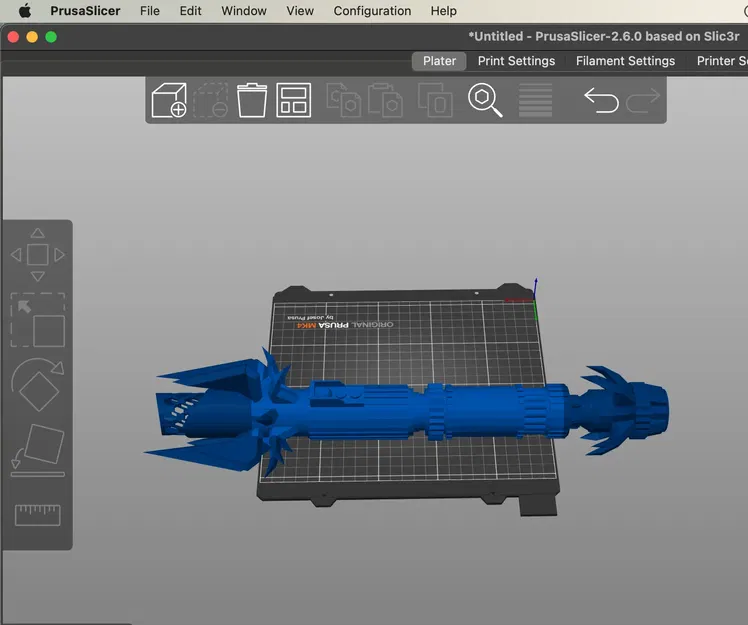Select the Measure ruler tool
This screenshot has height=625, width=748.
pyautogui.click(x=38, y=515)
